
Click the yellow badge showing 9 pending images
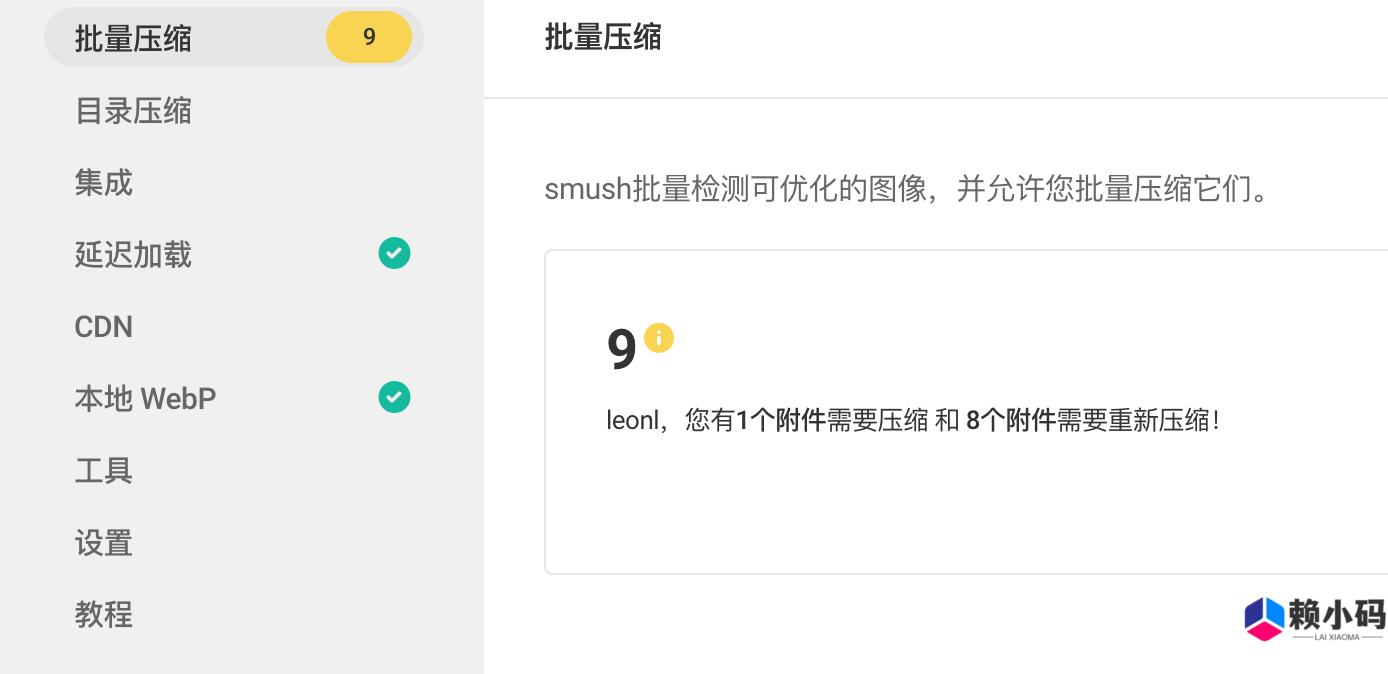coord(369,36)
